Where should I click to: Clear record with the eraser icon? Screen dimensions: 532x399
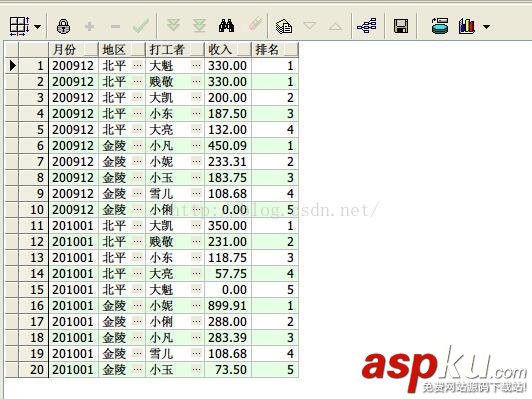(255, 24)
